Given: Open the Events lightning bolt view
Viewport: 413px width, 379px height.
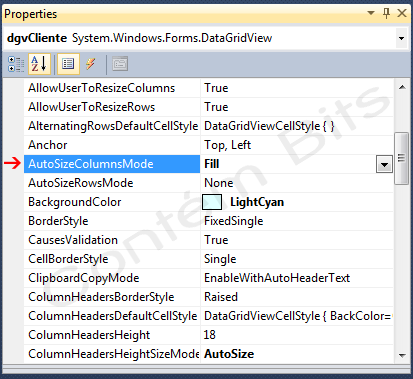Looking at the screenshot, I should (90, 64).
